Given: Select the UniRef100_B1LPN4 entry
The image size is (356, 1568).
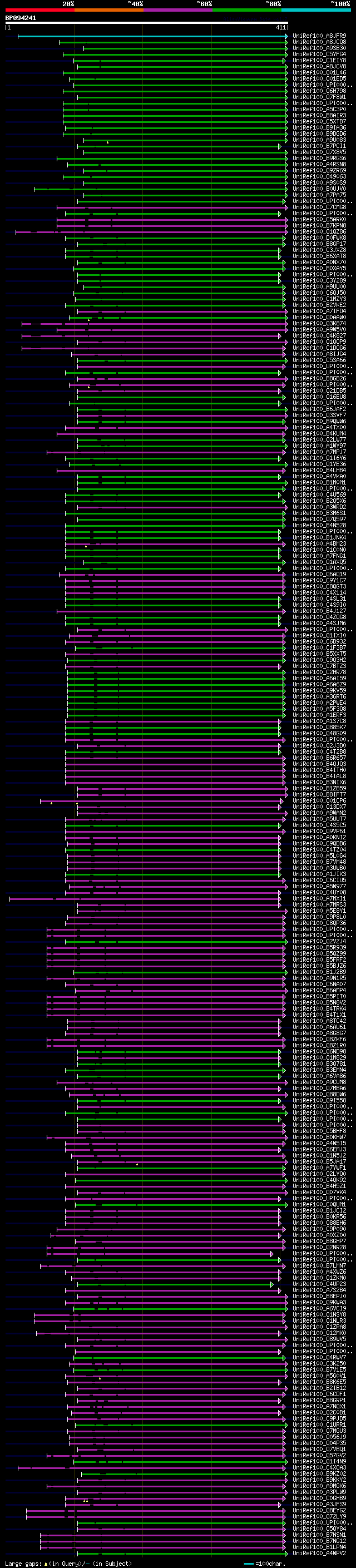Looking at the screenshot, I should click(319, 1547).
